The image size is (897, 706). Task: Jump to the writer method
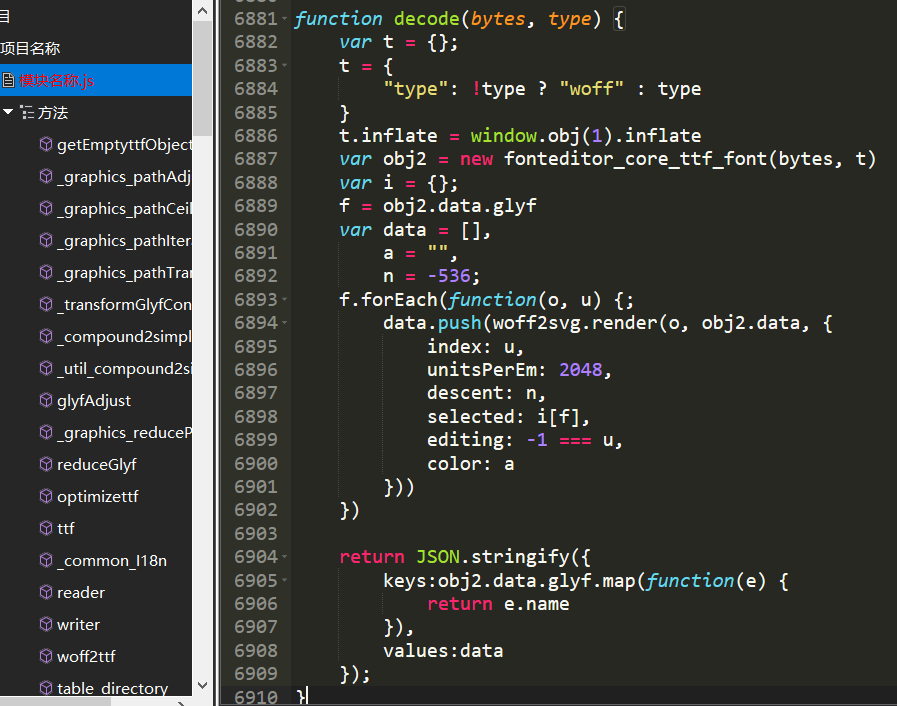pos(78,625)
